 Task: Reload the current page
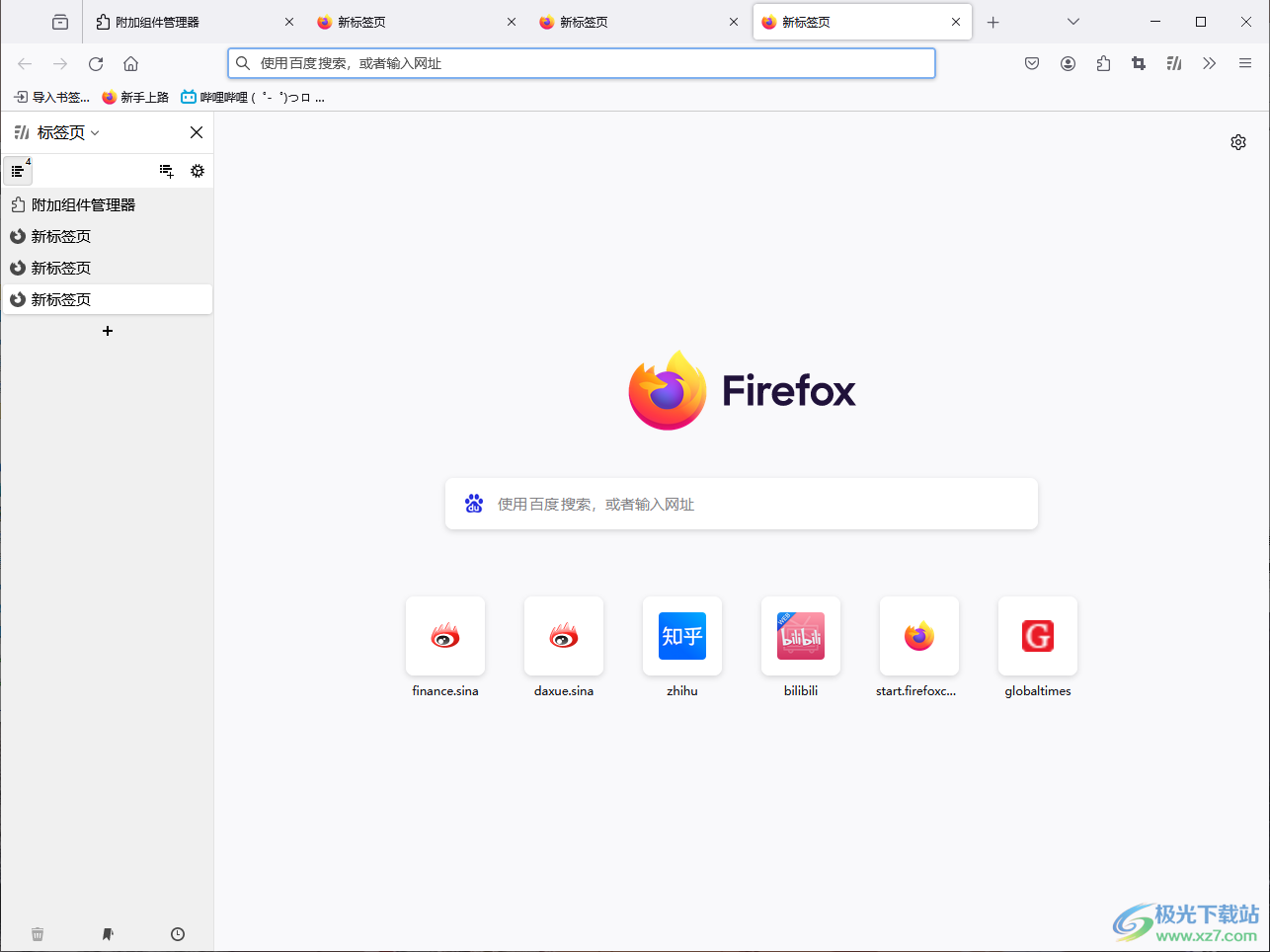click(96, 63)
